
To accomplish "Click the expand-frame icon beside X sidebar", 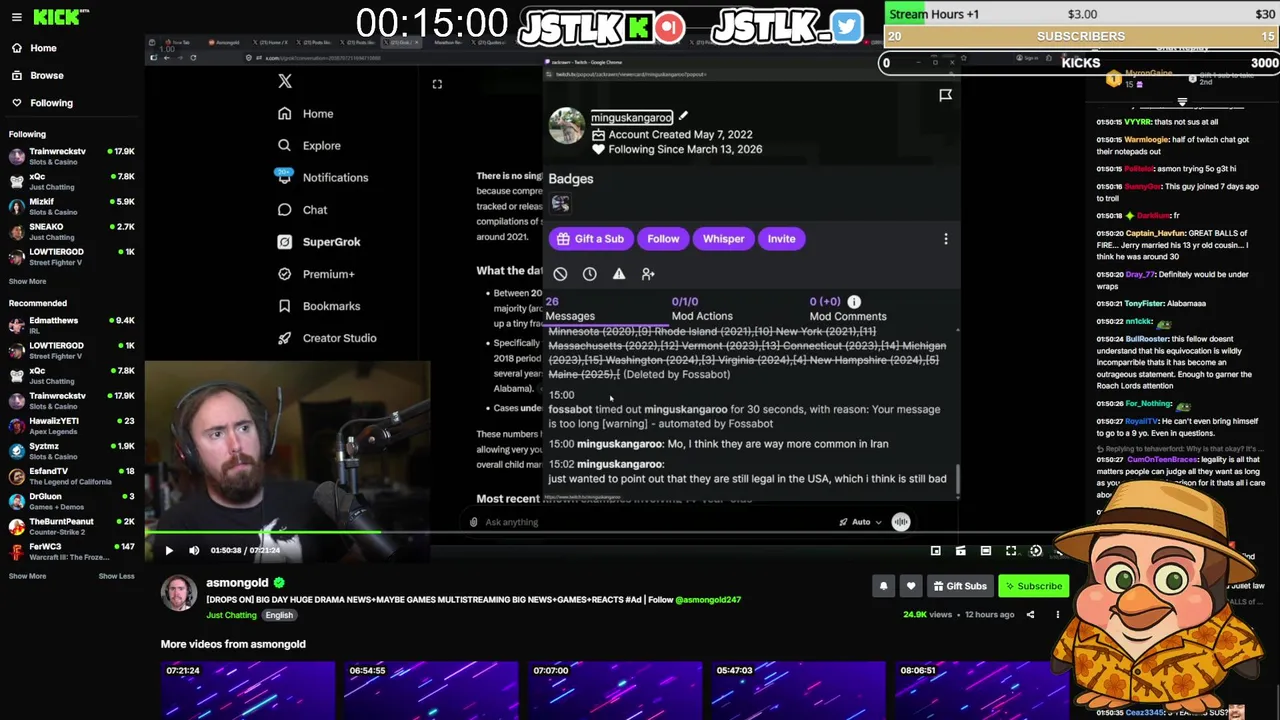I will click(x=437, y=84).
